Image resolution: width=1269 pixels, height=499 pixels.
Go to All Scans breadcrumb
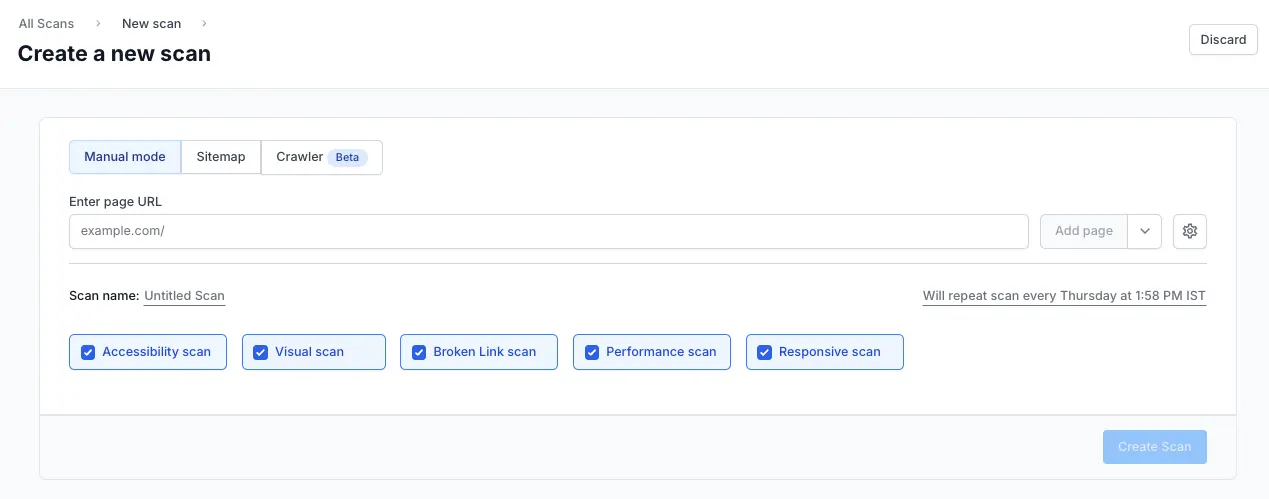coord(46,23)
